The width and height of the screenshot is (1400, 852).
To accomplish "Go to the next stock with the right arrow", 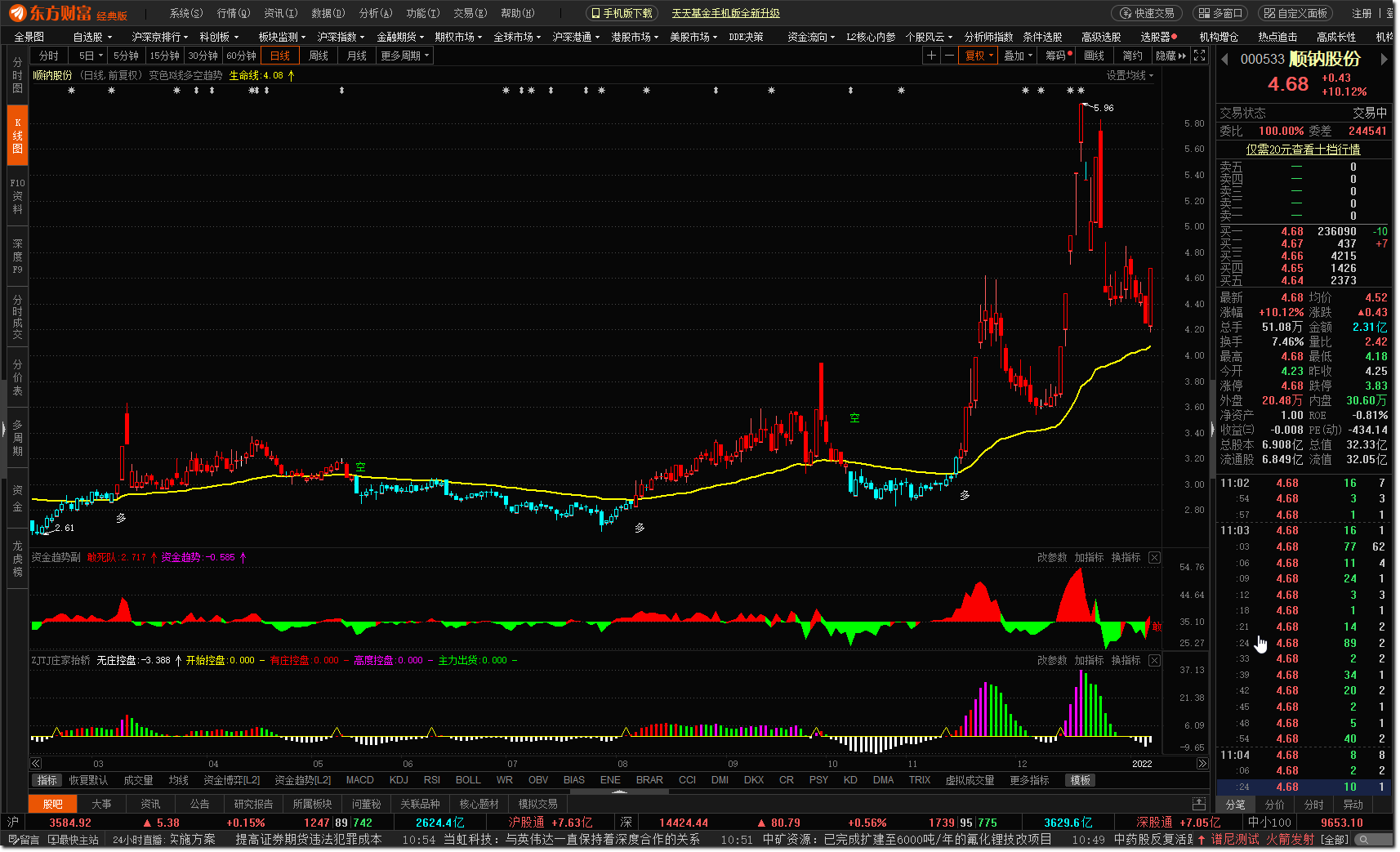I will [1384, 59].
